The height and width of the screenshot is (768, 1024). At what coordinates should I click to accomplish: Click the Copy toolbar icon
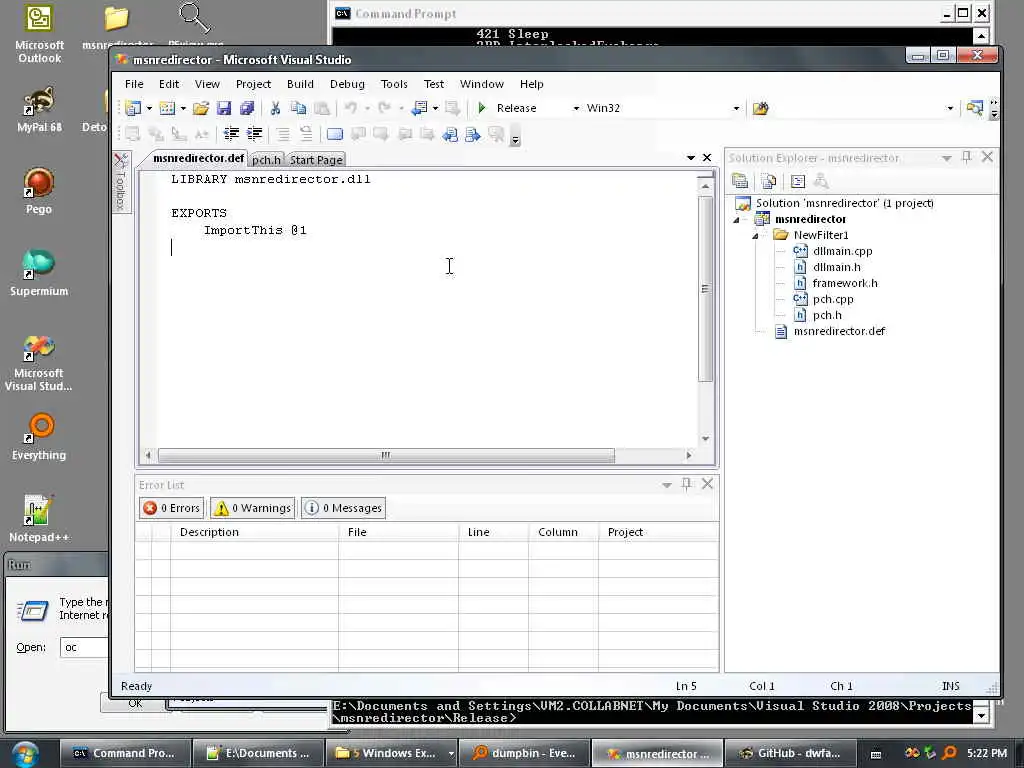pos(298,108)
